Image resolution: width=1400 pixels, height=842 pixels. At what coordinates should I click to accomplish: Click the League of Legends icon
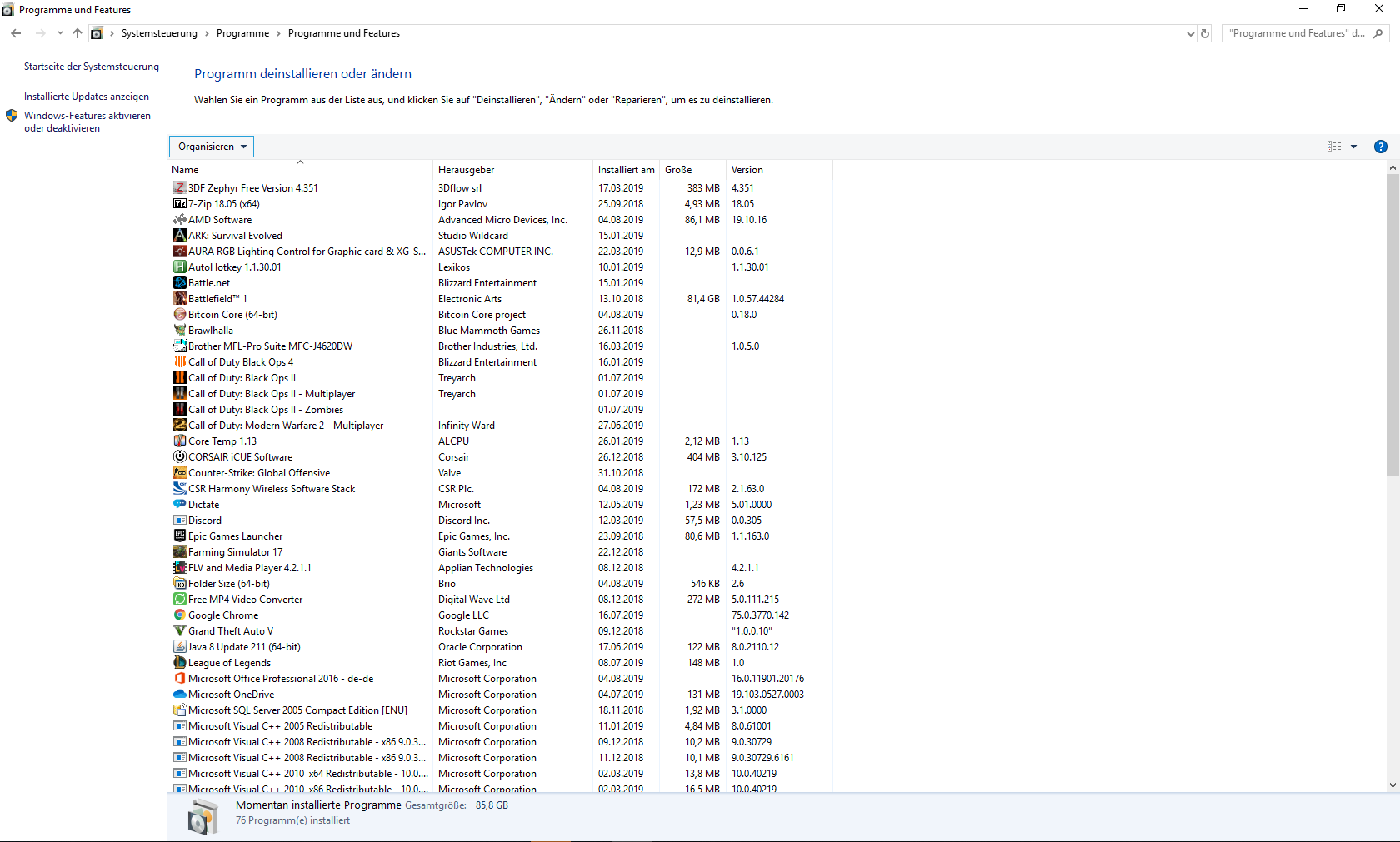(x=179, y=663)
